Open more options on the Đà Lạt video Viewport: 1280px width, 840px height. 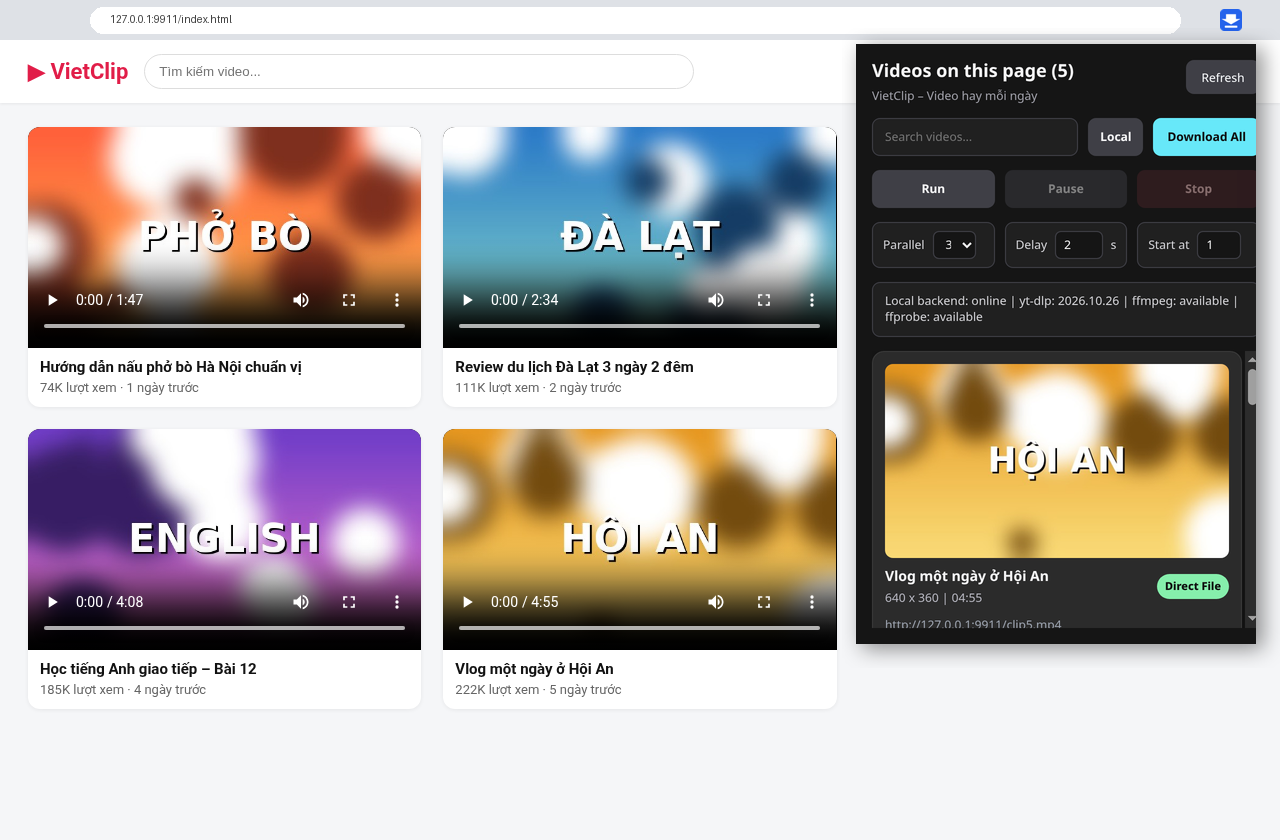click(812, 300)
